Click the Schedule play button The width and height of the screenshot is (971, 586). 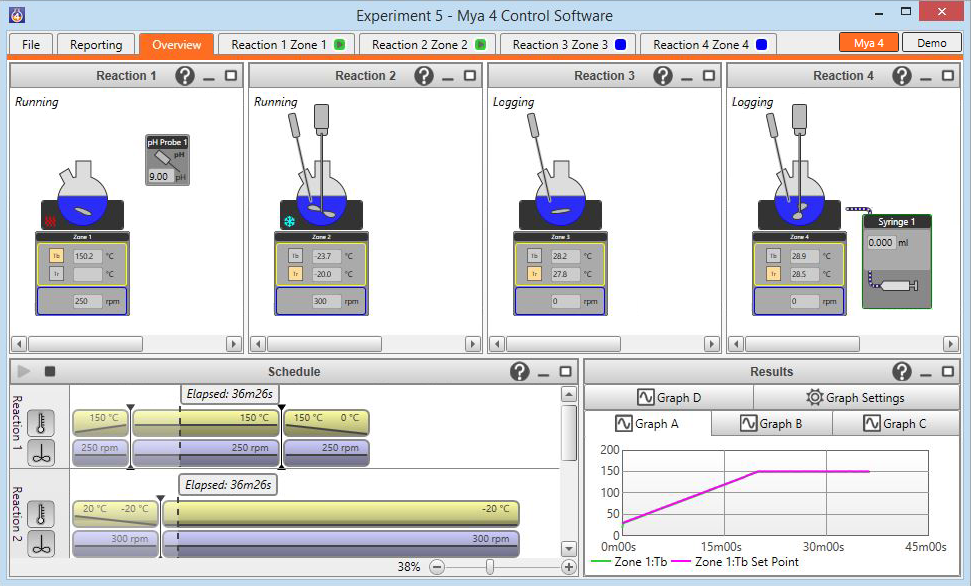(x=25, y=371)
